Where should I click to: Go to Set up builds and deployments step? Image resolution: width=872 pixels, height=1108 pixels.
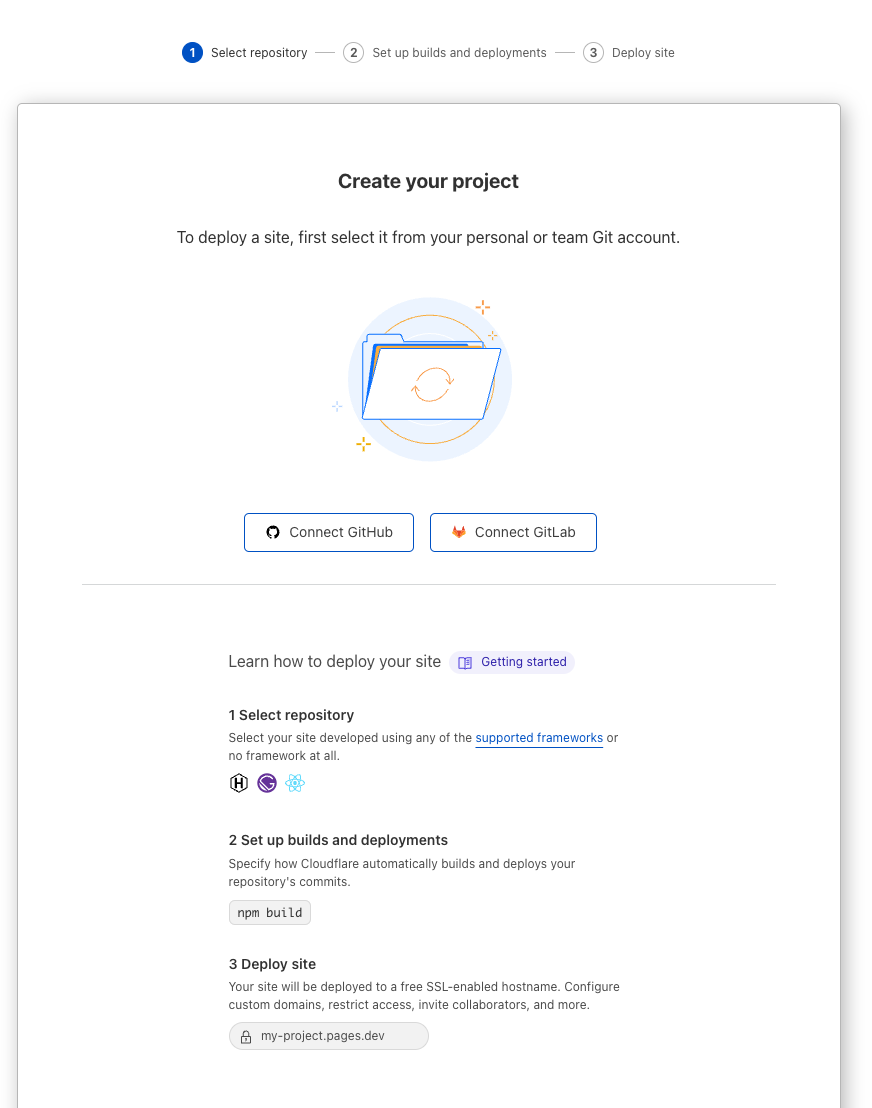click(x=459, y=52)
